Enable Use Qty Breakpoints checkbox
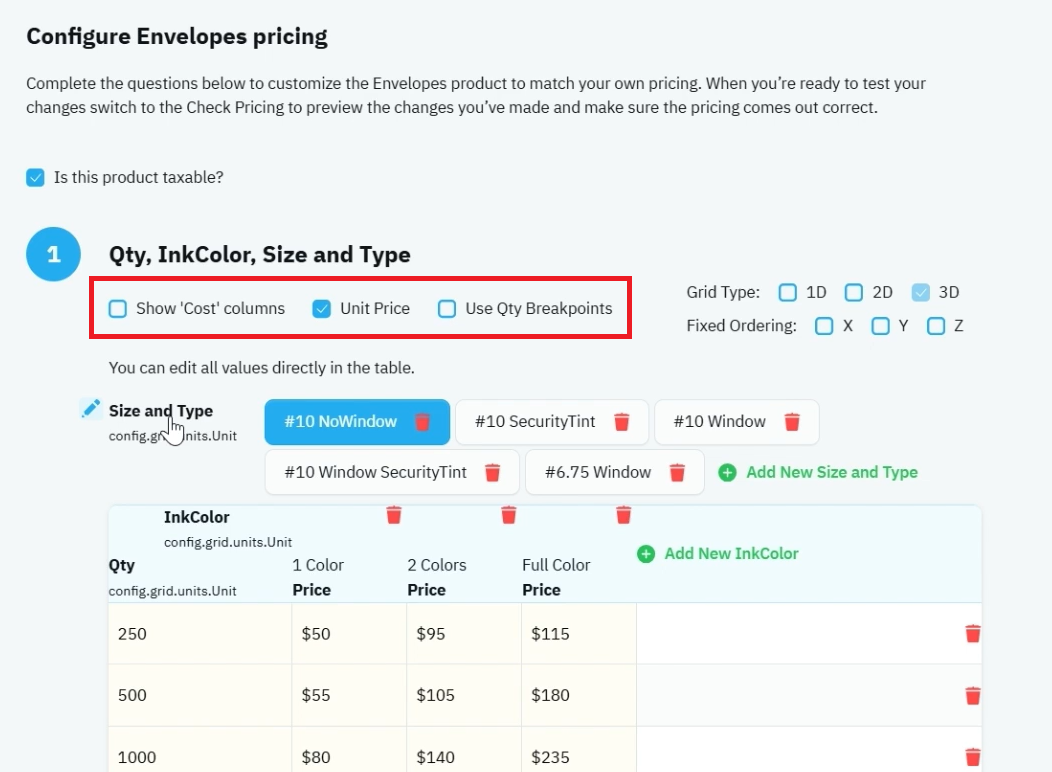The image size is (1052, 772). 447,309
